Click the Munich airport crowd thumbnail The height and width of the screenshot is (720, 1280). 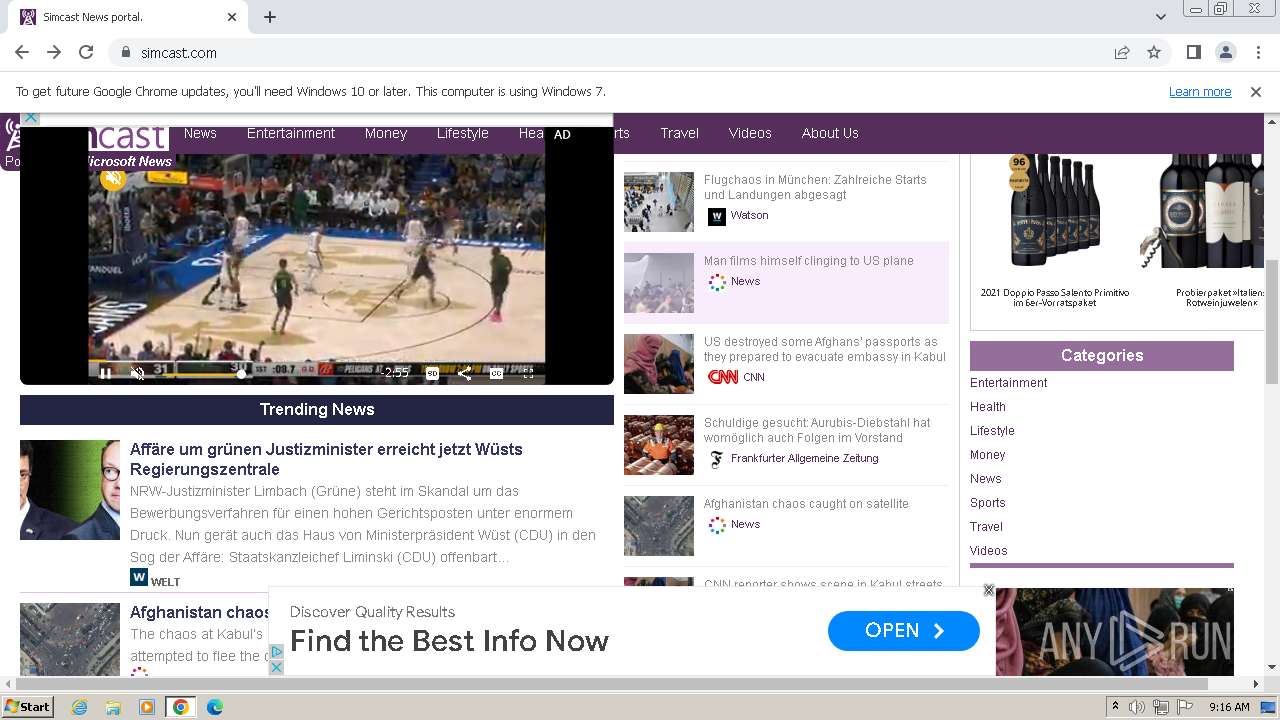tap(659, 202)
